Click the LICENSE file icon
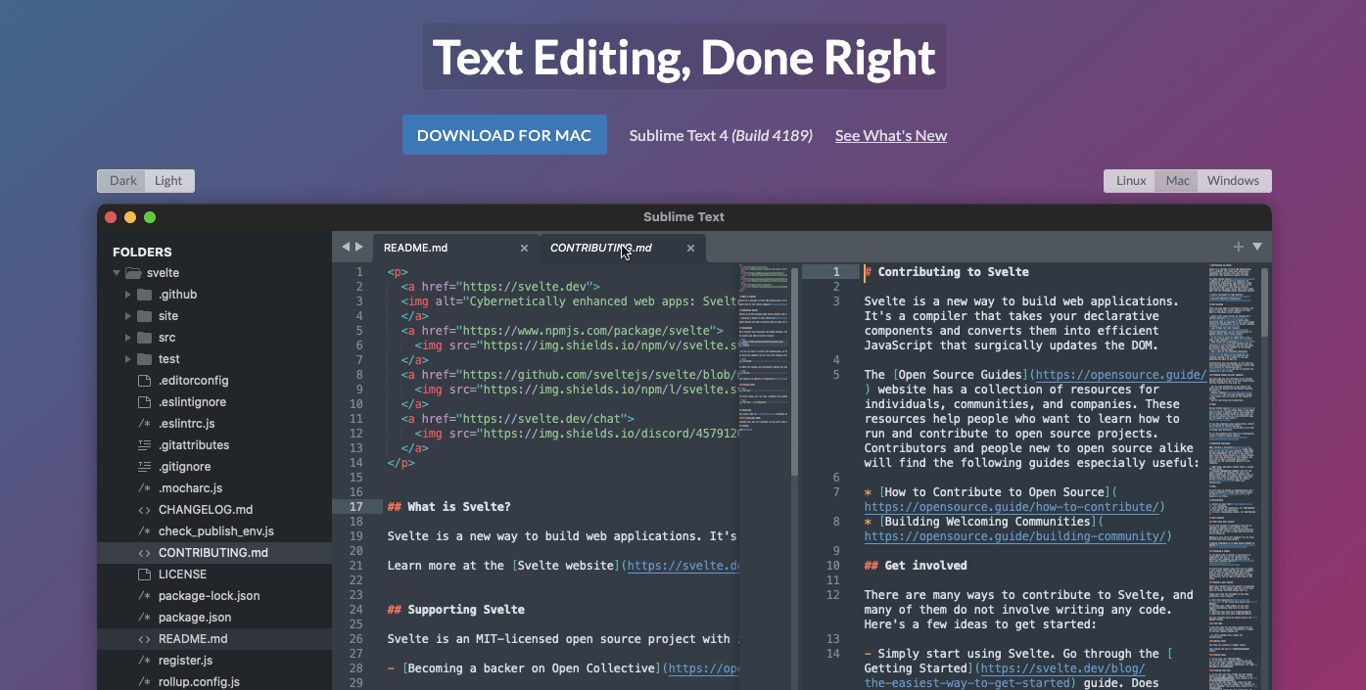Viewport: 1366px width, 690px height. (x=144, y=574)
